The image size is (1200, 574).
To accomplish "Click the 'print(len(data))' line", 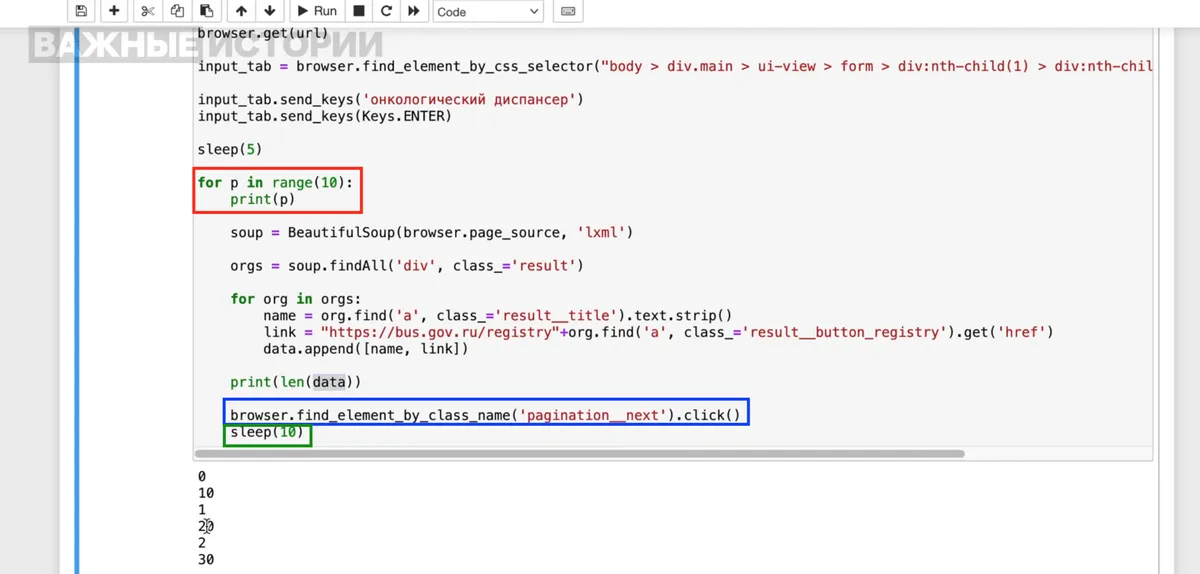I will (295, 382).
